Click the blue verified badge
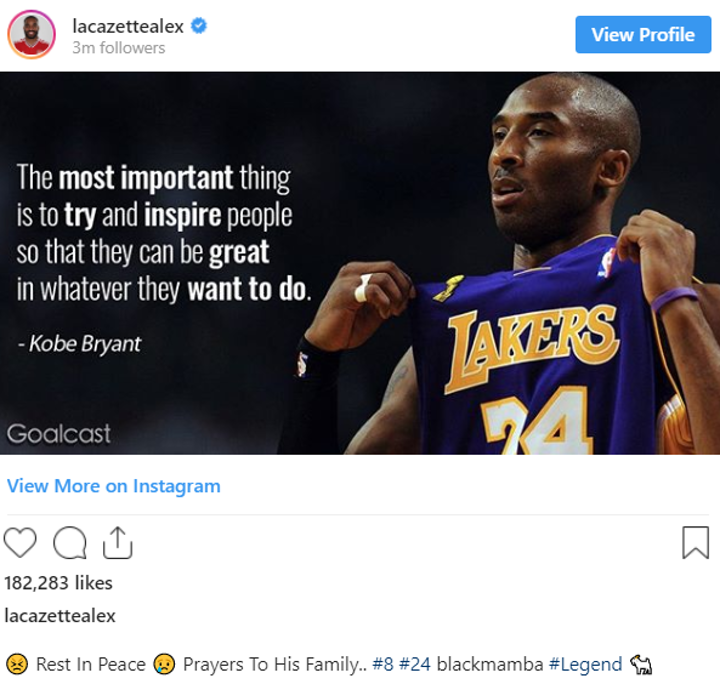This screenshot has width=720, height=684. point(199,26)
